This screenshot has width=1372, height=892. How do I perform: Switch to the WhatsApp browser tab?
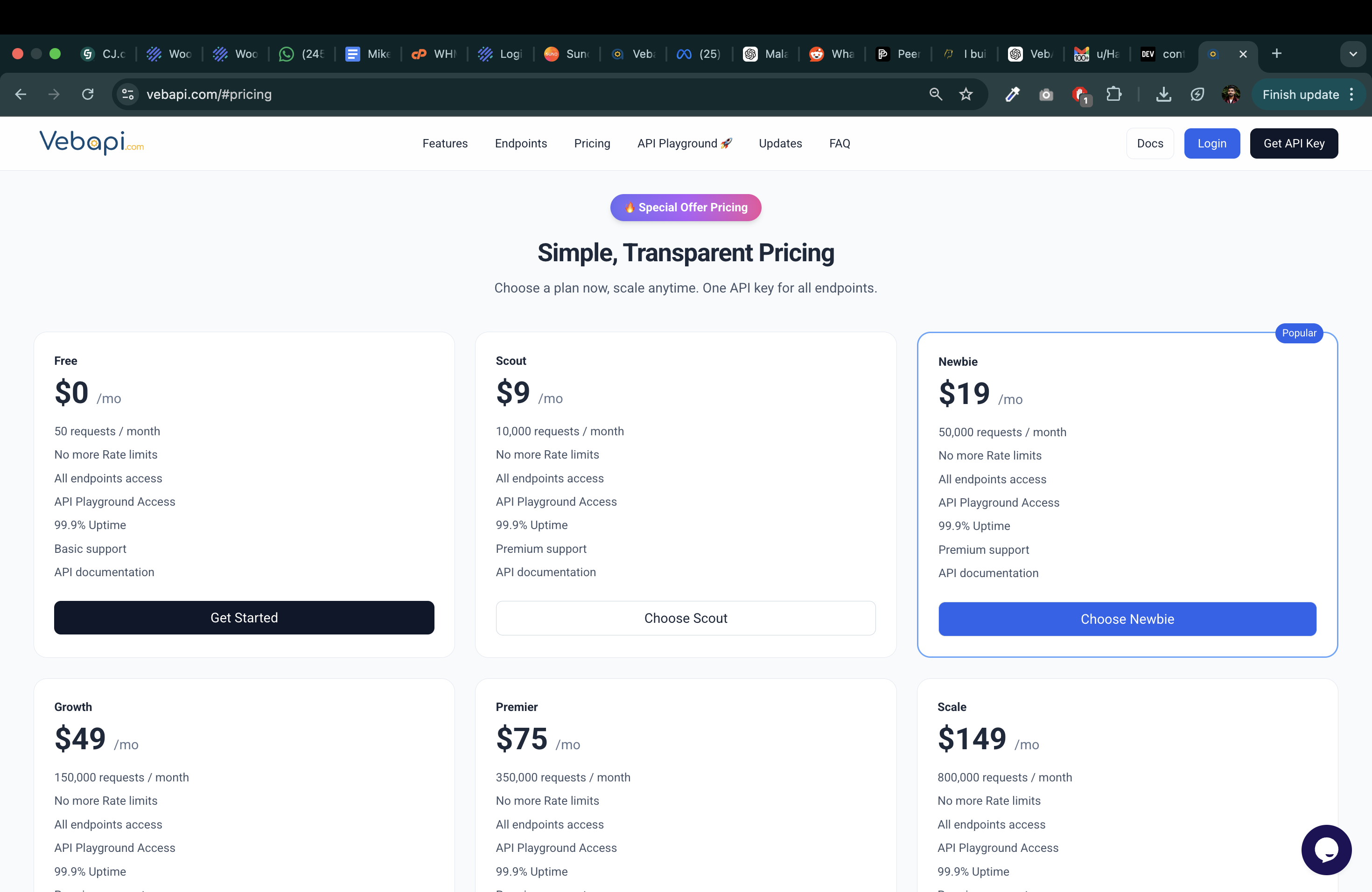301,54
